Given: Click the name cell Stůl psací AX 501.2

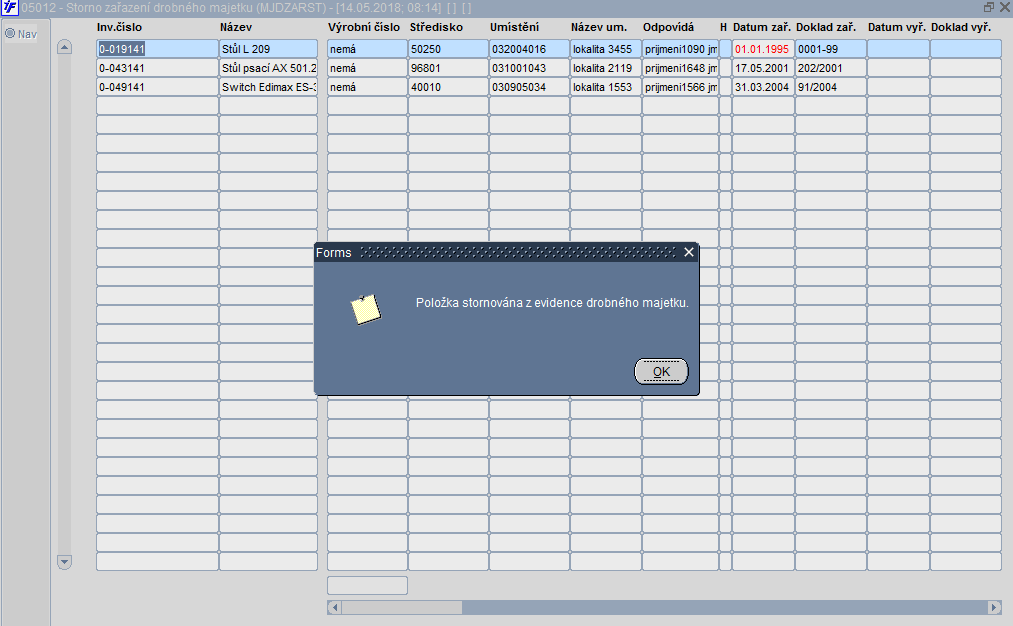Looking at the screenshot, I should [x=269, y=68].
